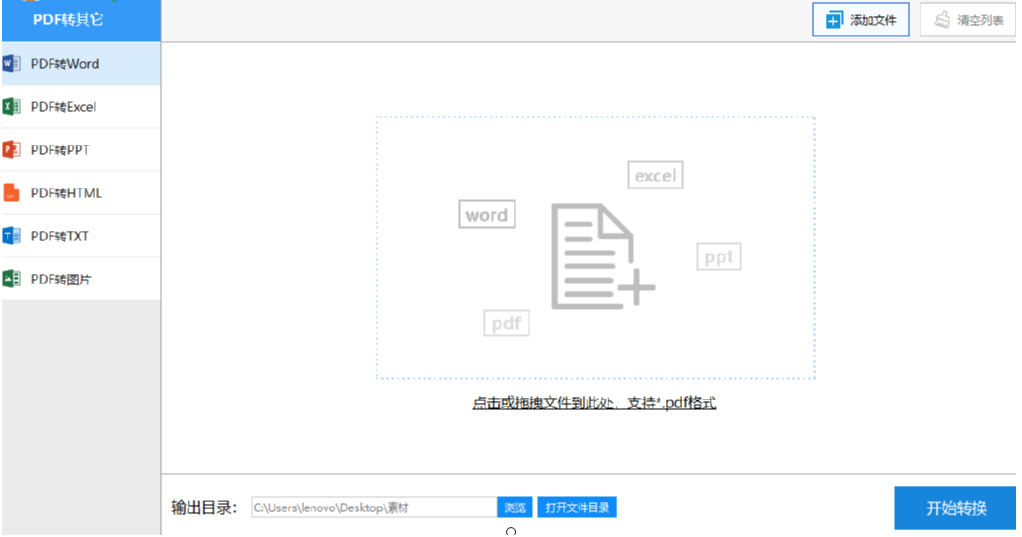Viewport: 1022px width, 537px height.
Task: Click the output directory path field
Action: [x=374, y=507]
